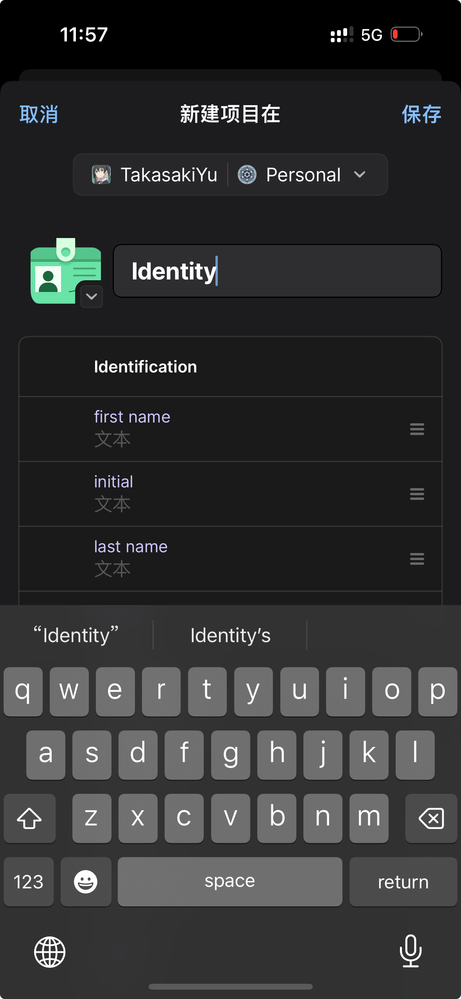Tap 取消 to cancel new item
The width and height of the screenshot is (461, 999).
point(39,115)
